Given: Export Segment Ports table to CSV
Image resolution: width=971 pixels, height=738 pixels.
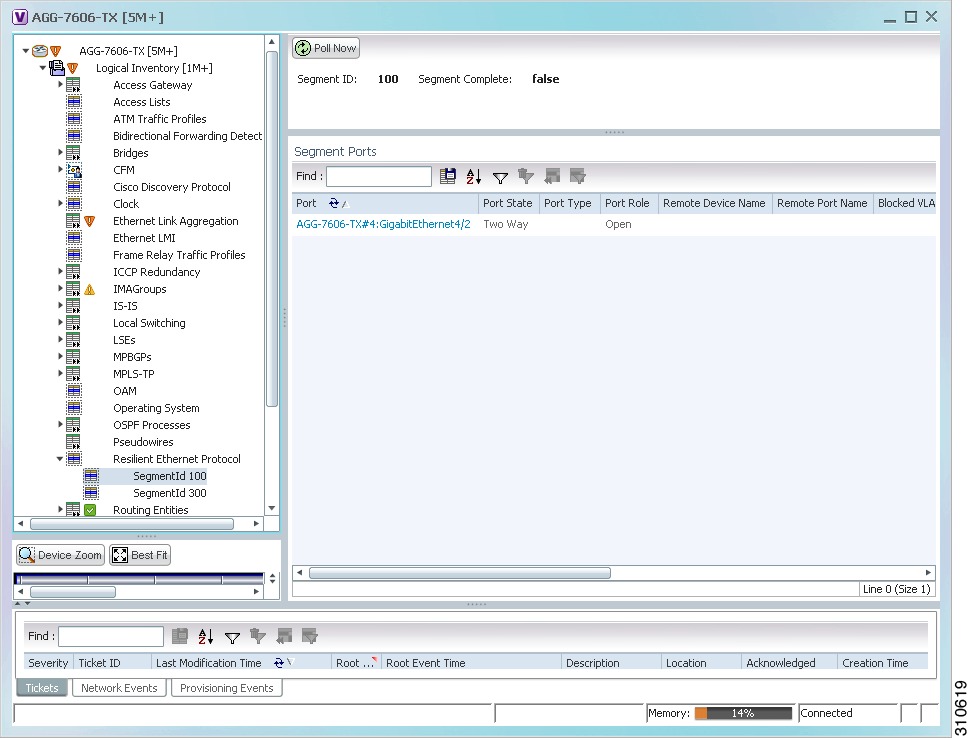Looking at the screenshot, I should (448, 176).
